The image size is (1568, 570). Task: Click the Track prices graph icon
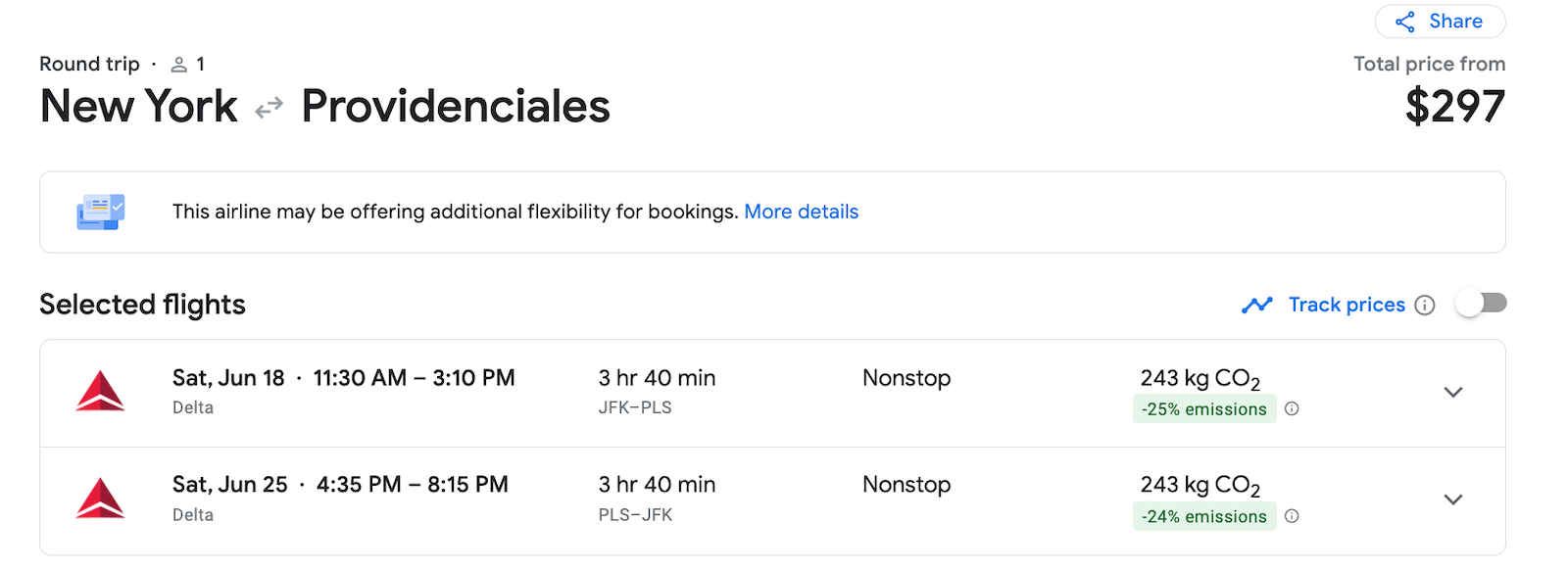click(1255, 305)
